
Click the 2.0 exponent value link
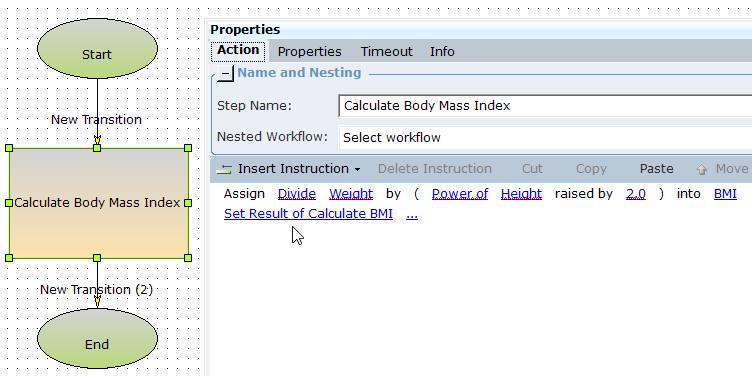pyautogui.click(x=636, y=194)
